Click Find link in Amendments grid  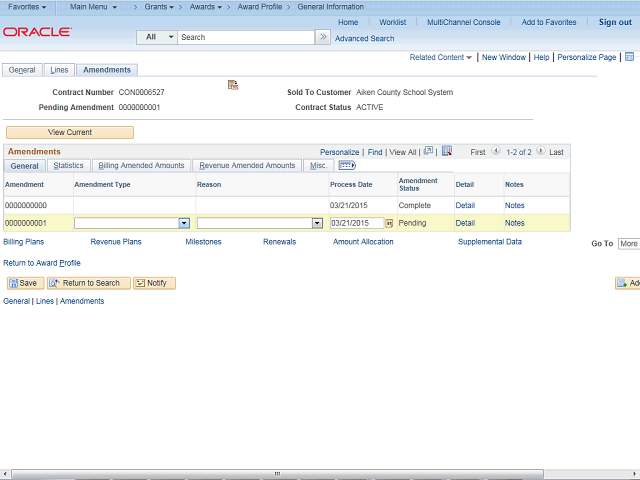point(375,152)
